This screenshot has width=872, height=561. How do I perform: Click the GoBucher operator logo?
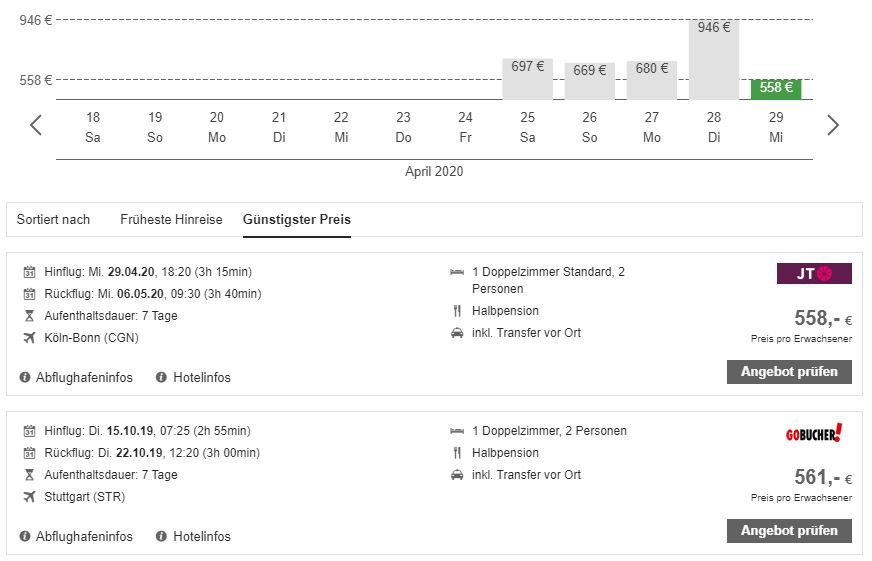tap(814, 433)
